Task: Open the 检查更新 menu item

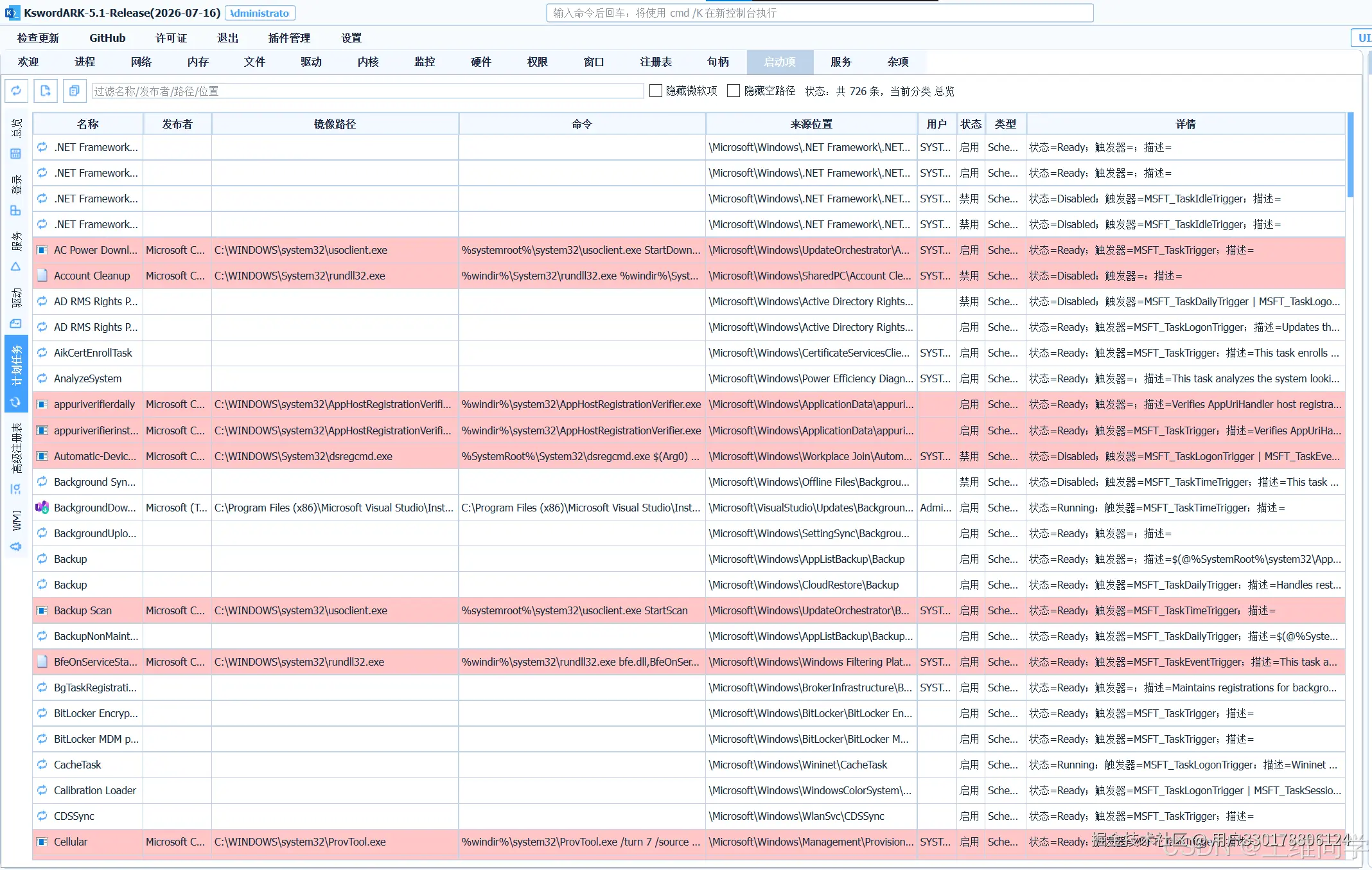Action: tap(38, 38)
